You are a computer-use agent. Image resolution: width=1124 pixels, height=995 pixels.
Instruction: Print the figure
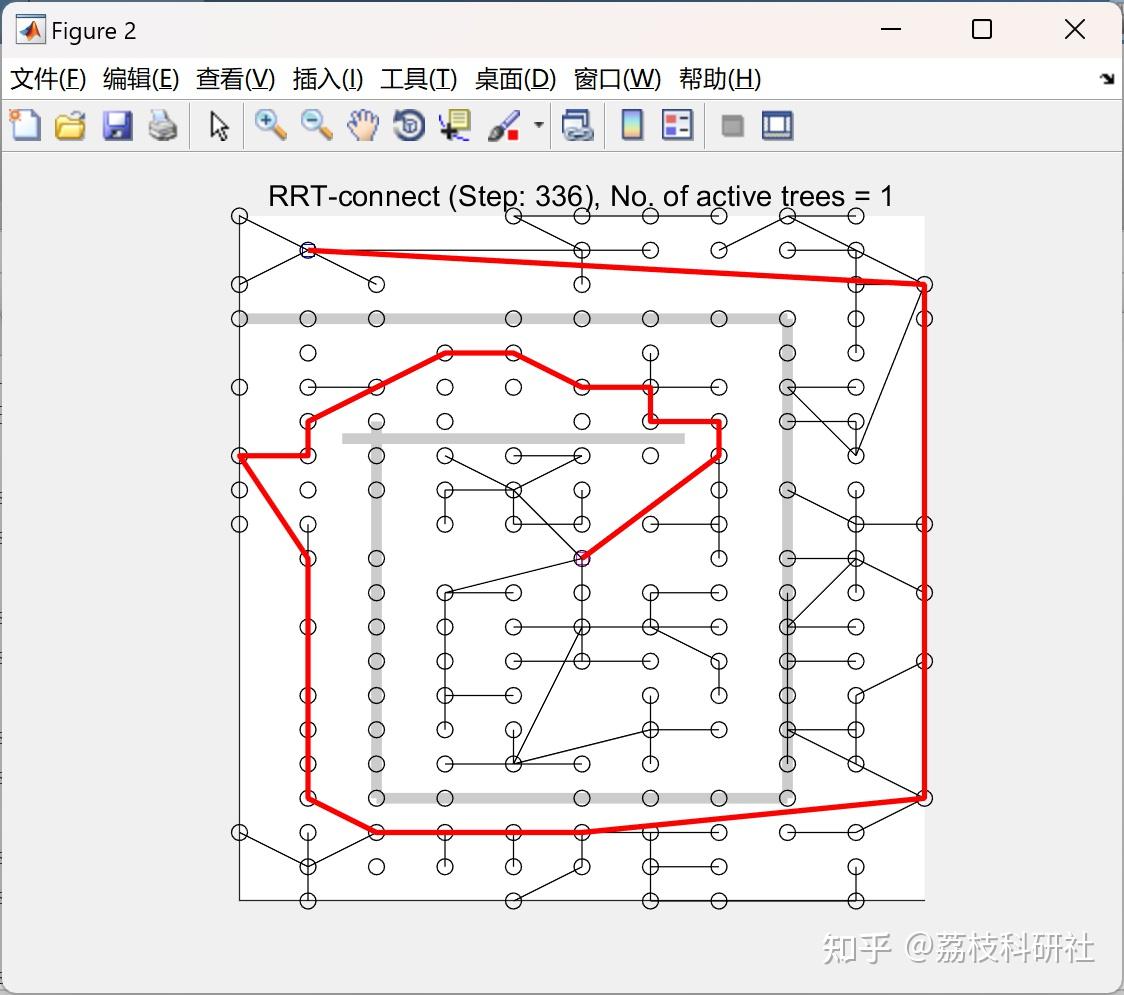pos(163,125)
